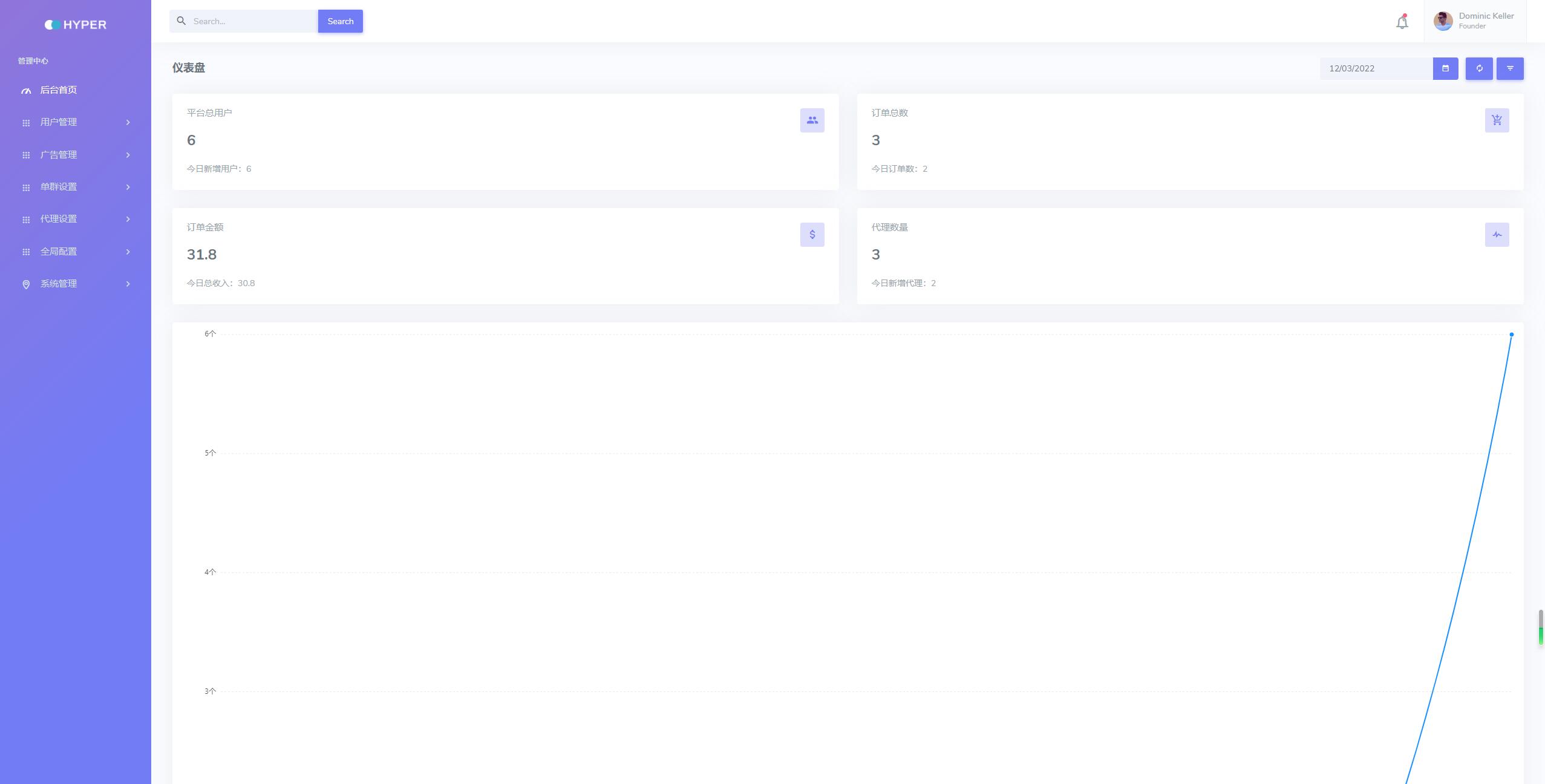Select the 管理中心 section label
The width and height of the screenshot is (1545, 784).
pyautogui.click(x=32, y=61)
